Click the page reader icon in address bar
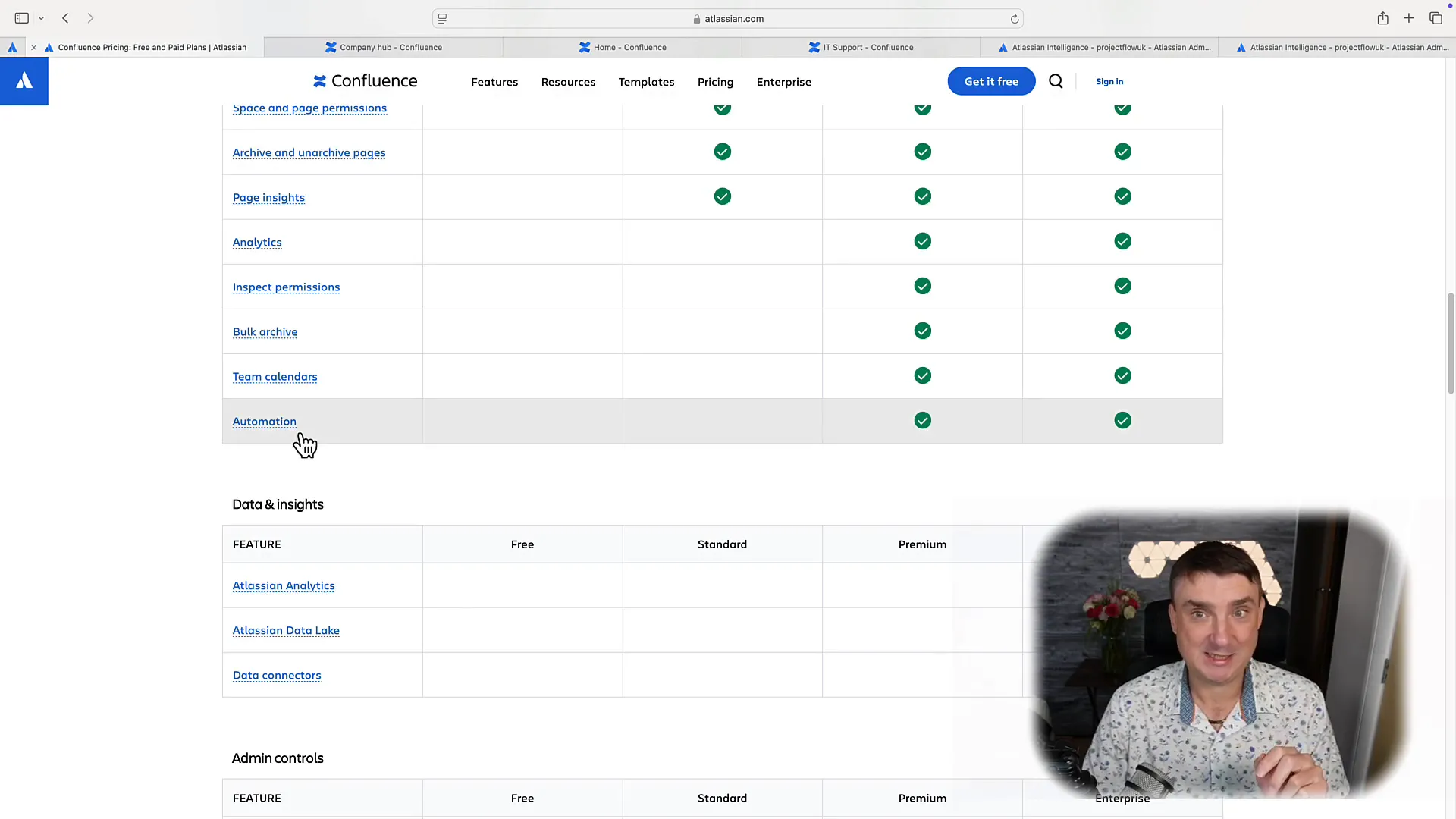Image resolution: width=1456 pixels, height=819 pixels. pyautogui.click(x=443, y=19)
